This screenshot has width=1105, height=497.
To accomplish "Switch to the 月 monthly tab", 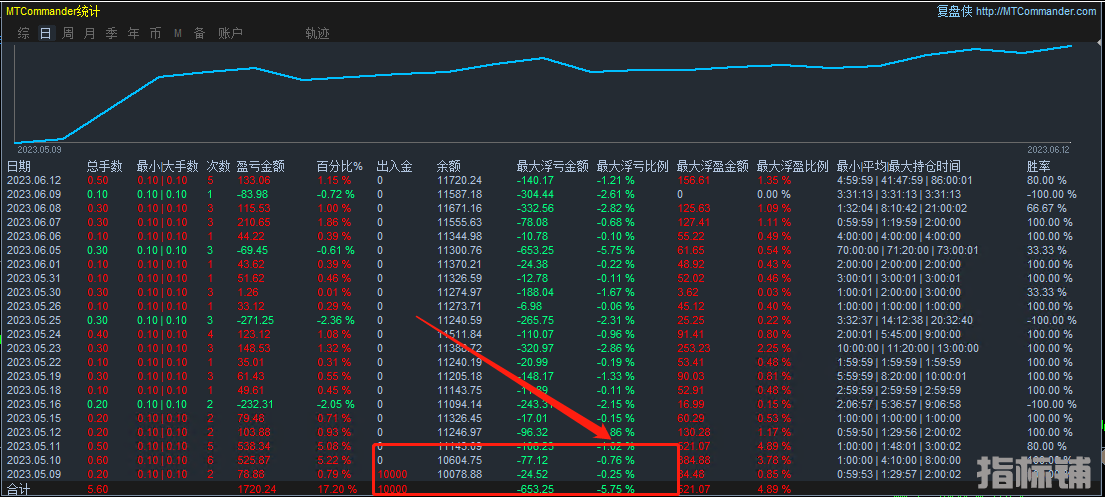I will [90, 33].
